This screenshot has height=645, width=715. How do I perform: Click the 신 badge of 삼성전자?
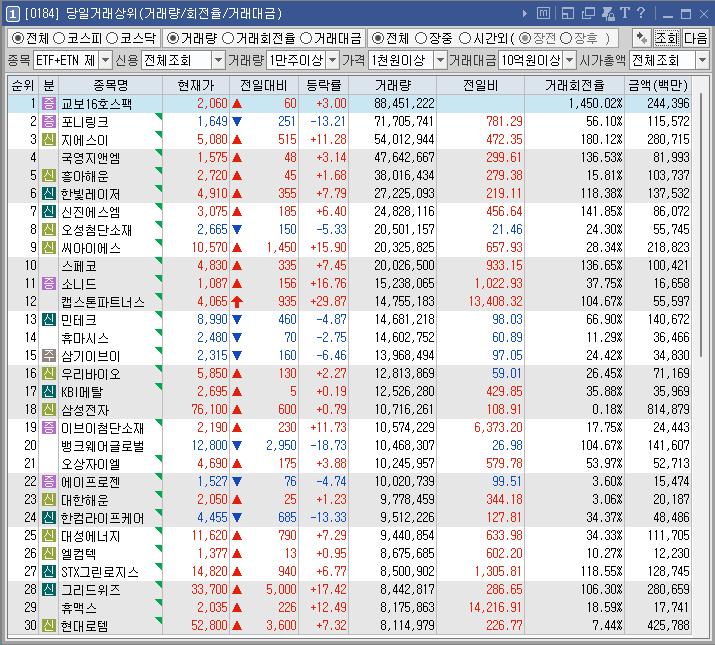pyautogui.click(x=49, y=409)
